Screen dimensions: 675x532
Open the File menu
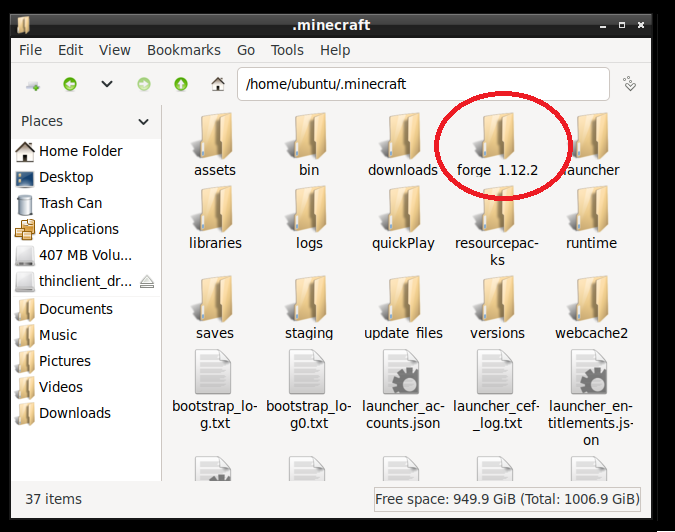pyautogui.click(x=31, y=50)
